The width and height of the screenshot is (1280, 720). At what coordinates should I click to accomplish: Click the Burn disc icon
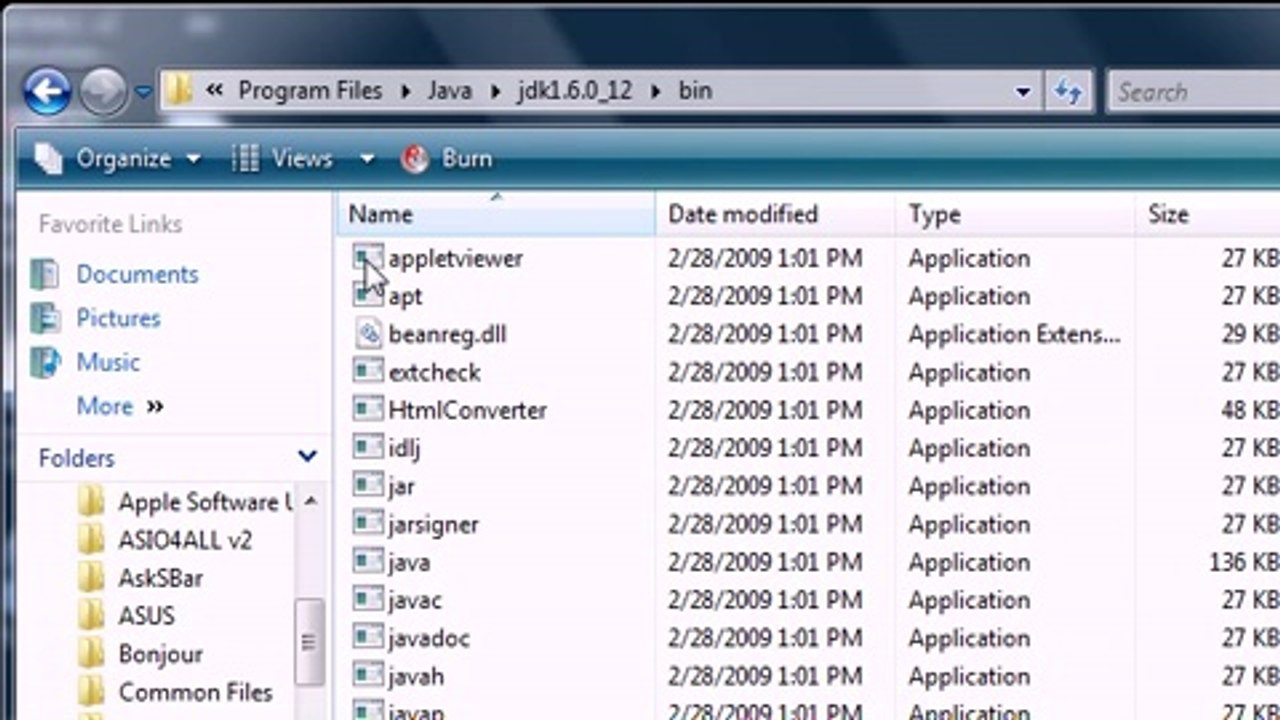coord(415,158)
